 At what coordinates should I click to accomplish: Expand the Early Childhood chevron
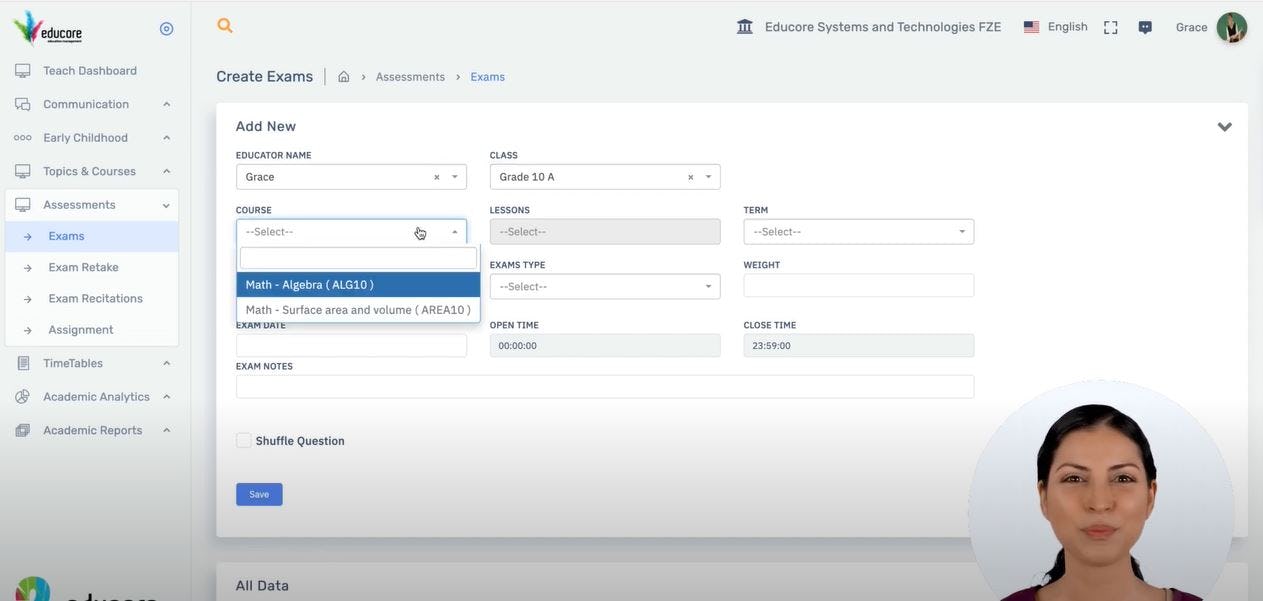(166, 138)
